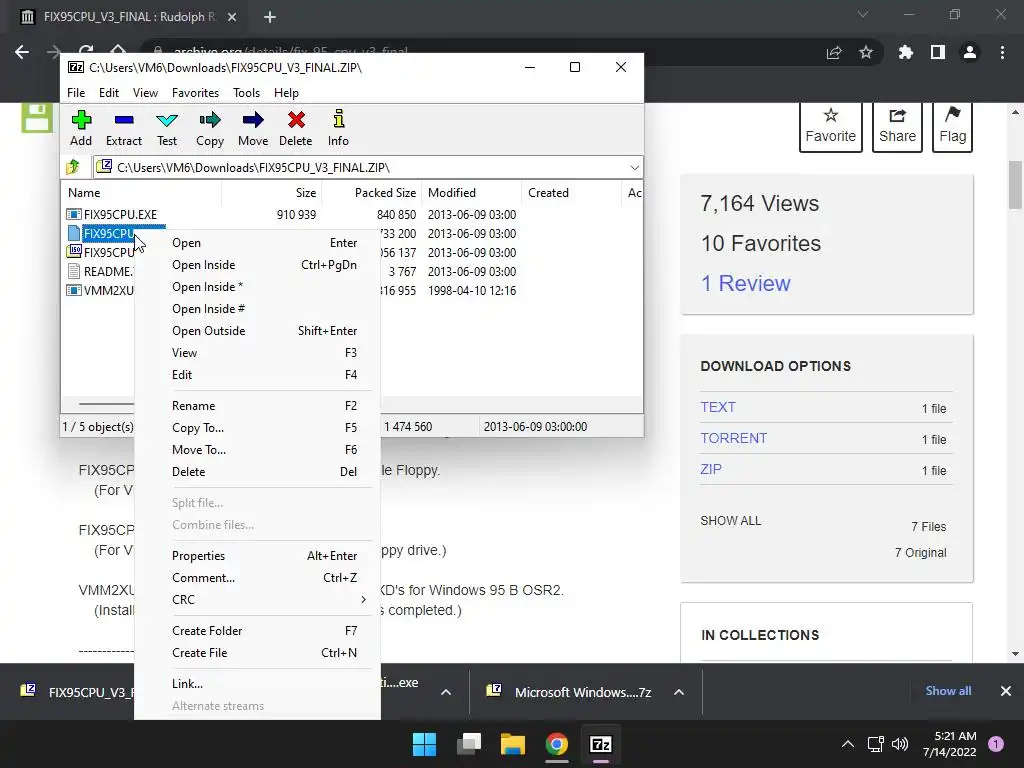Select View in the context menu
This screenshot has width=1024, height=768.
257,353
